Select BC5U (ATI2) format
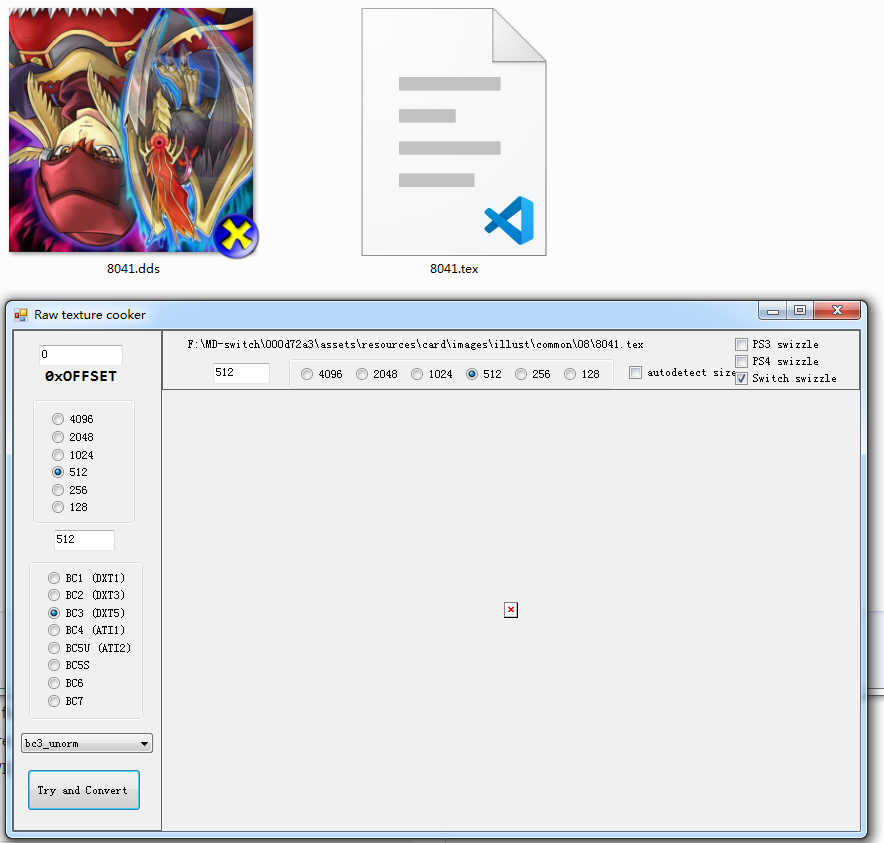Image resolution: width=884 pixels, height=843 pixels. (x=54, y=647)
